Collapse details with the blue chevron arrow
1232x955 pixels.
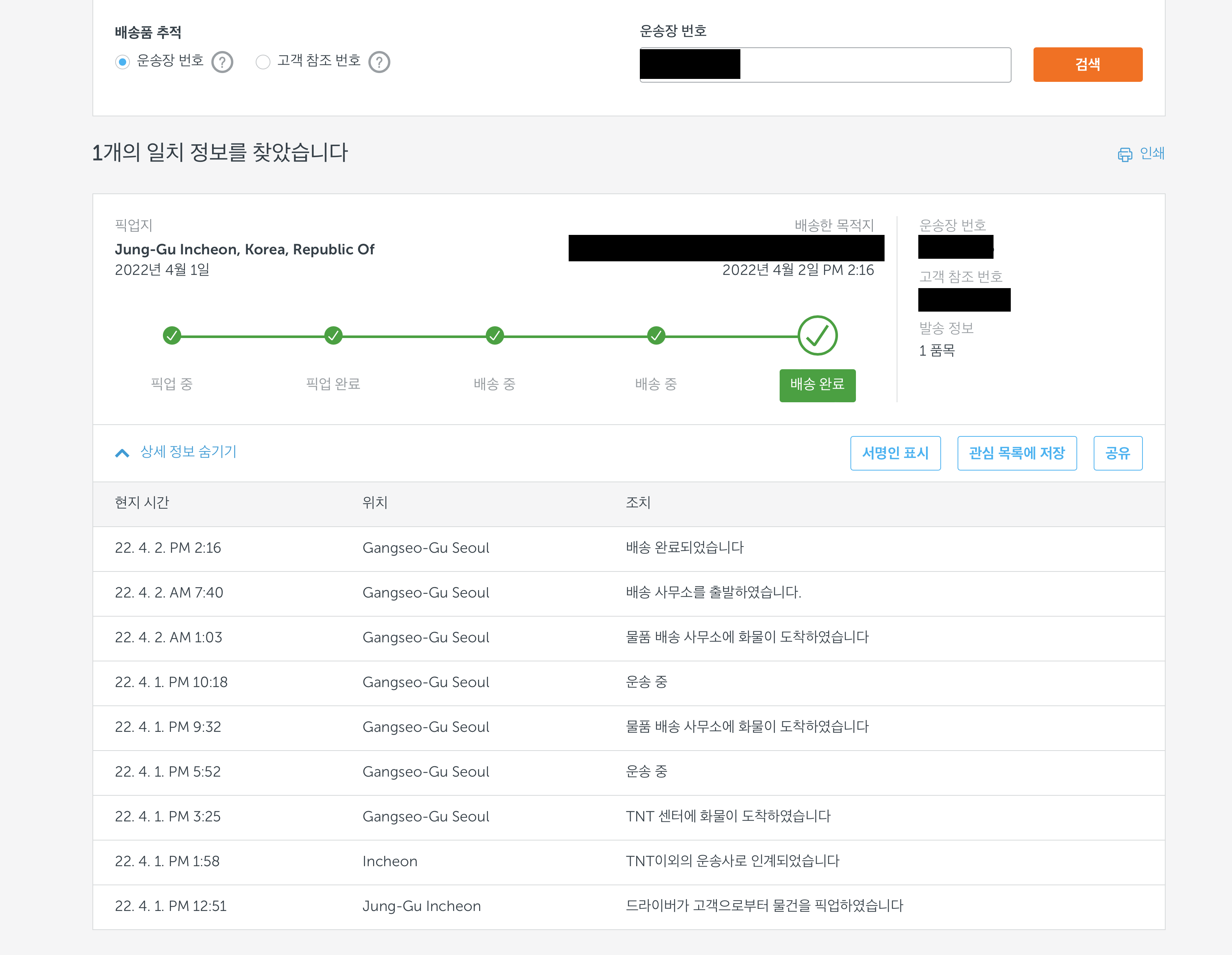pyautogui.click(x=123, y=453)
